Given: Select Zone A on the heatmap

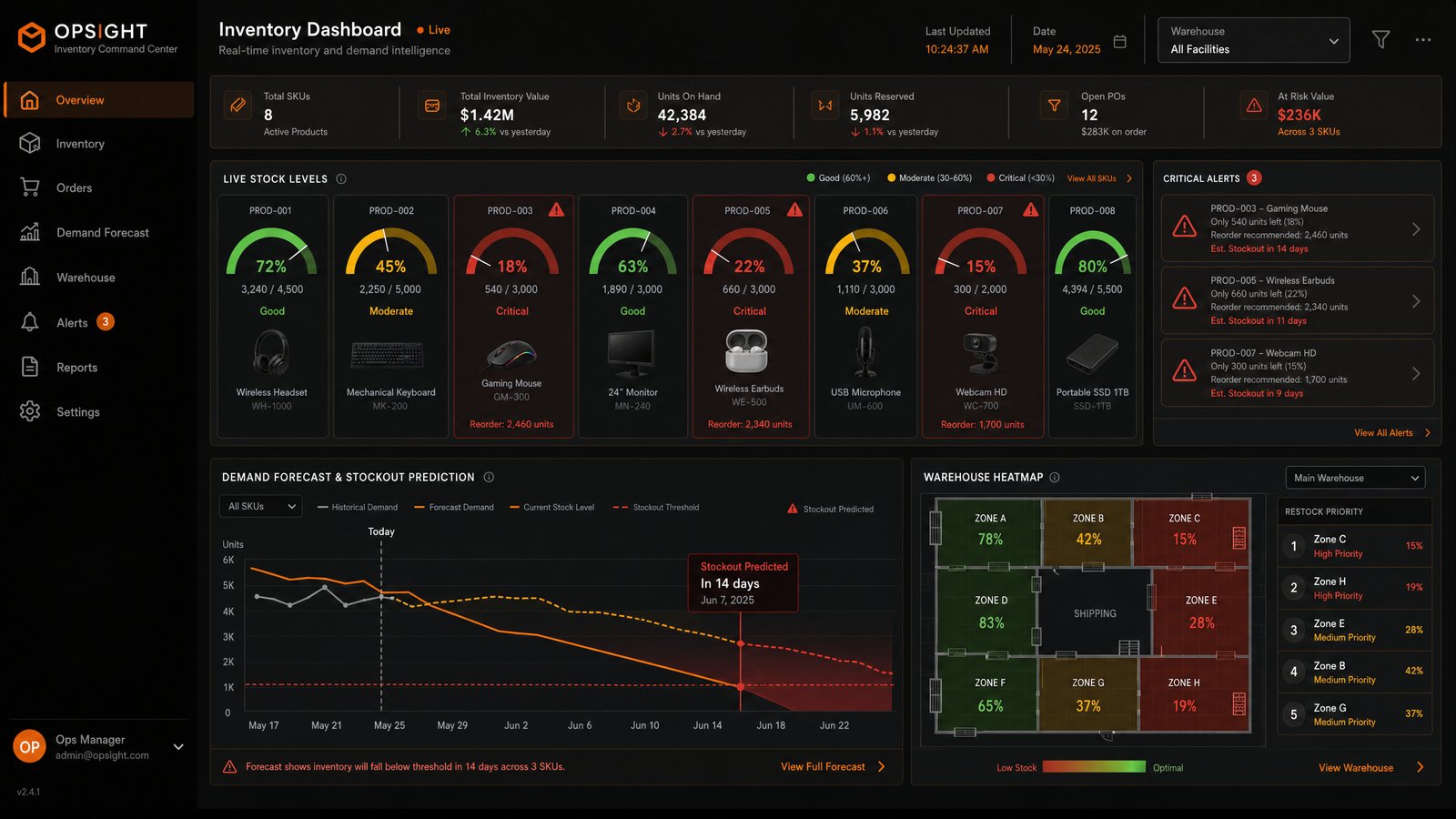Looking at the screenshot, I should pos(990,531).
